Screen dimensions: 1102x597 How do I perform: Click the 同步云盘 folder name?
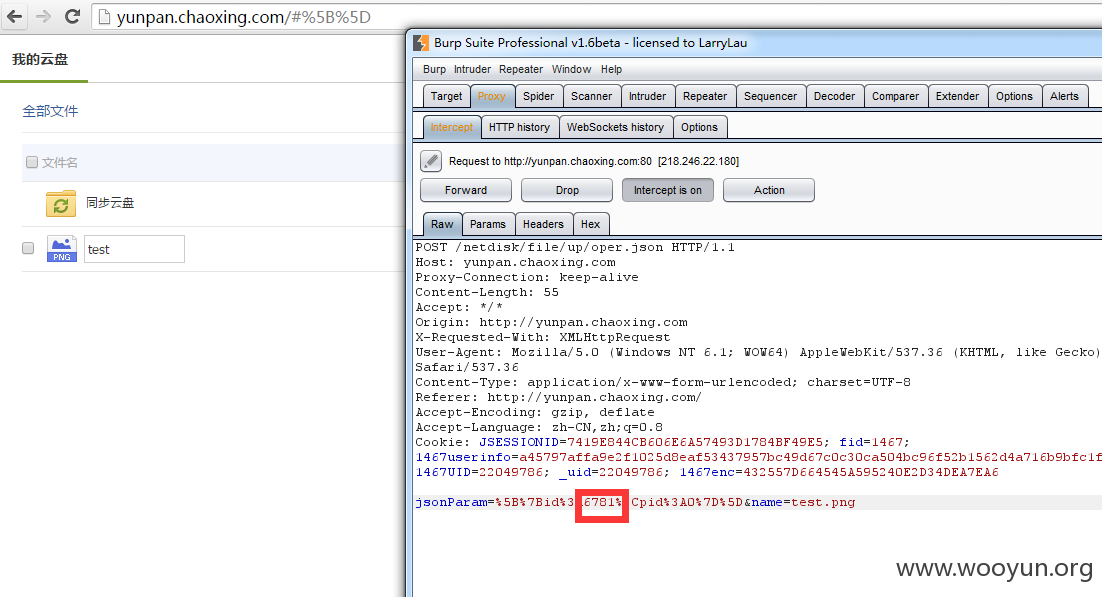coord(110,203)
